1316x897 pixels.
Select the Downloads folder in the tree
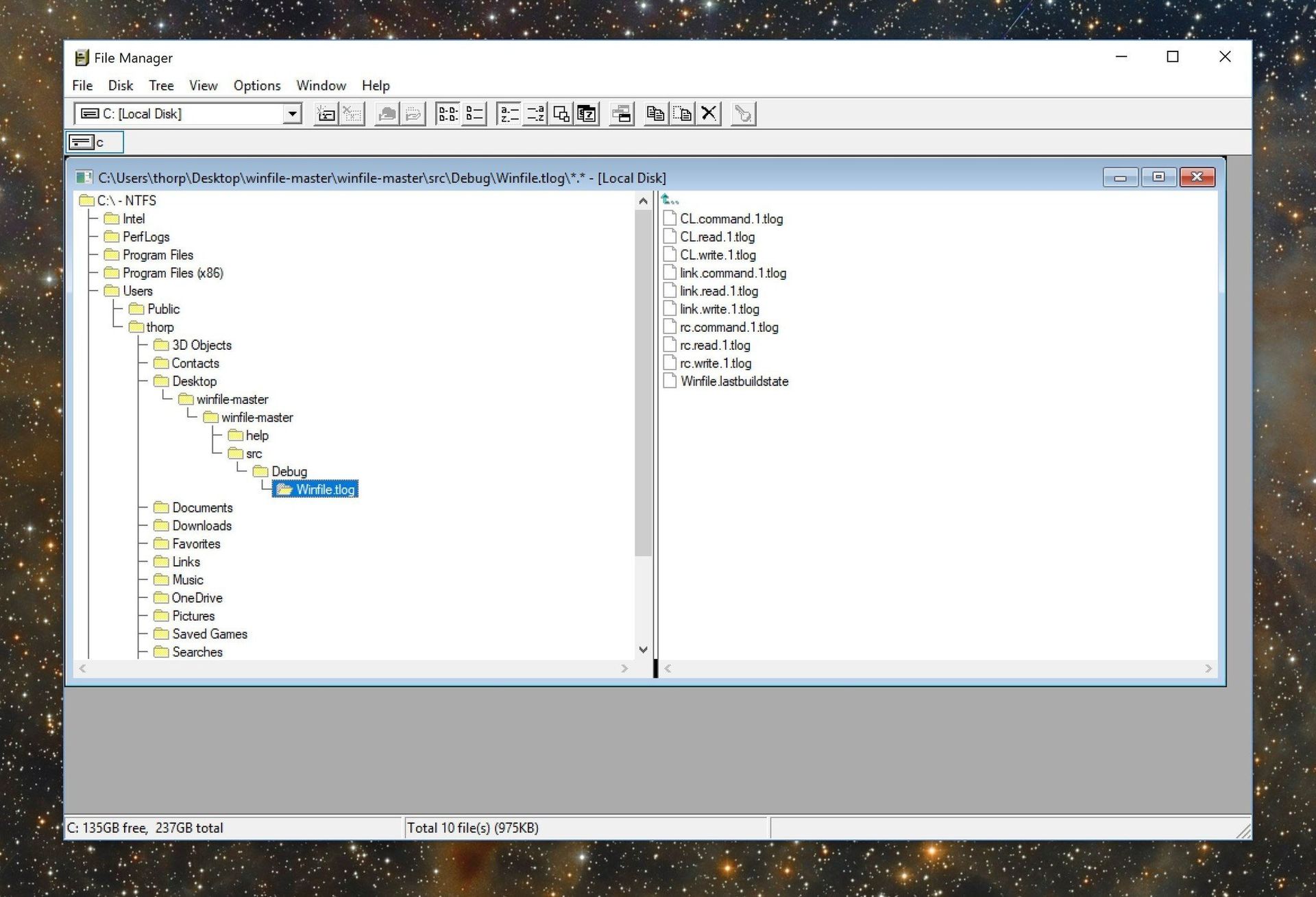[x=202, y=525]
